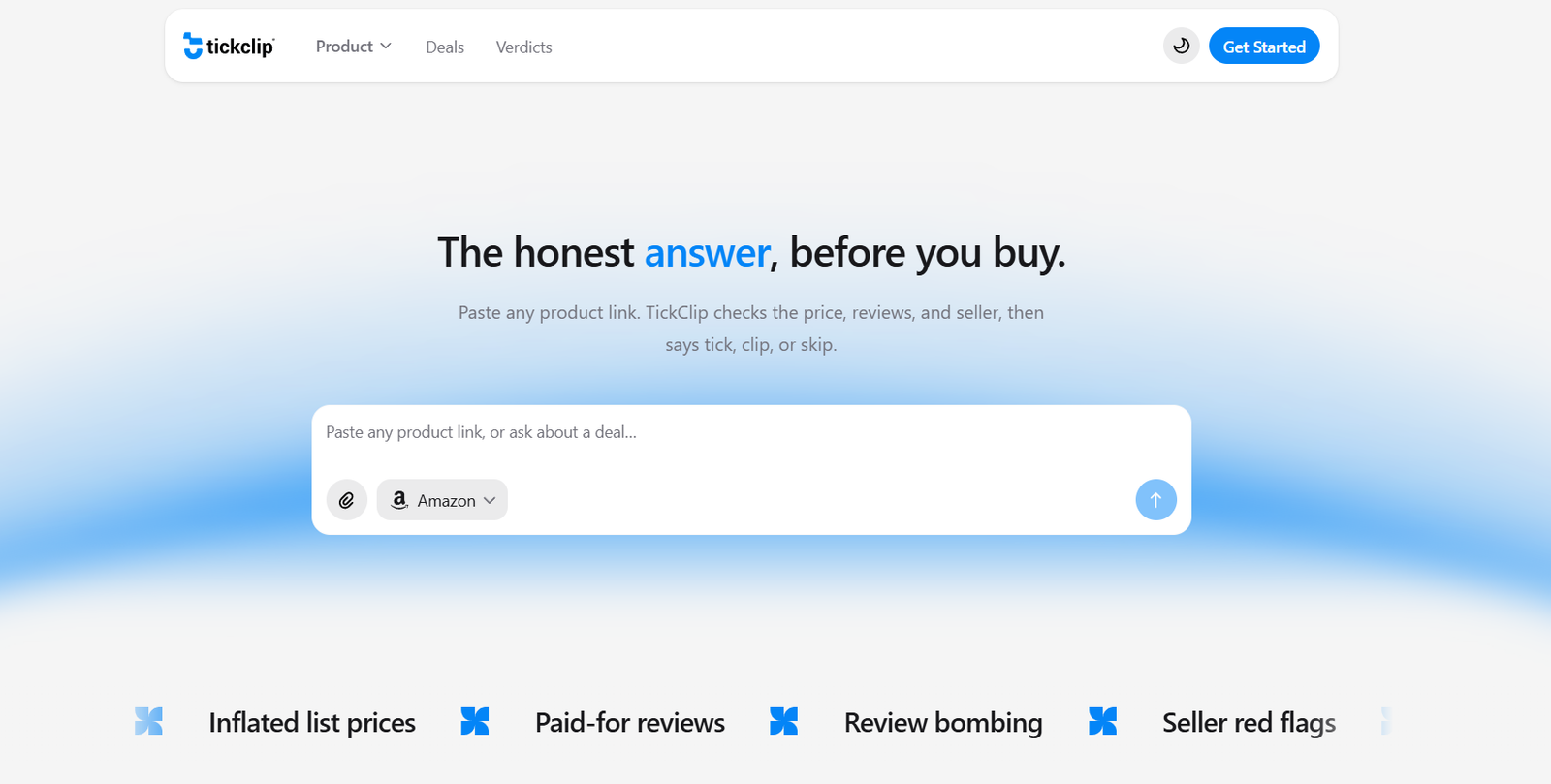Viewport: 1551px width, 784px height.
Task: Open the Product dropdown menu
Action: tap(353, 47)
